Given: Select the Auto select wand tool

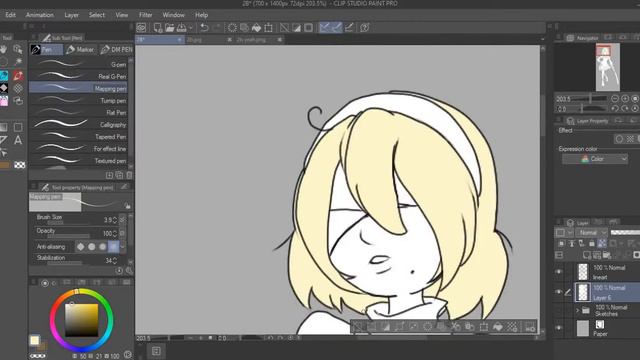Looking at the screenshot, I should coord(18,62).
